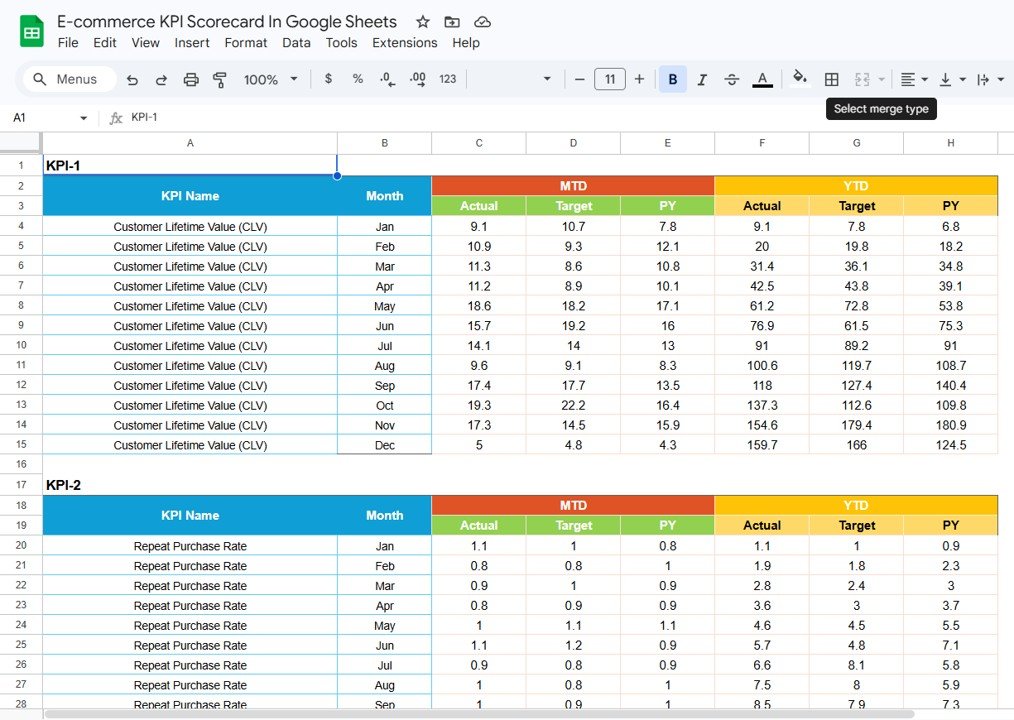Open the zoom level dropdown
The image size is (1014, 720).
point(269,79)
